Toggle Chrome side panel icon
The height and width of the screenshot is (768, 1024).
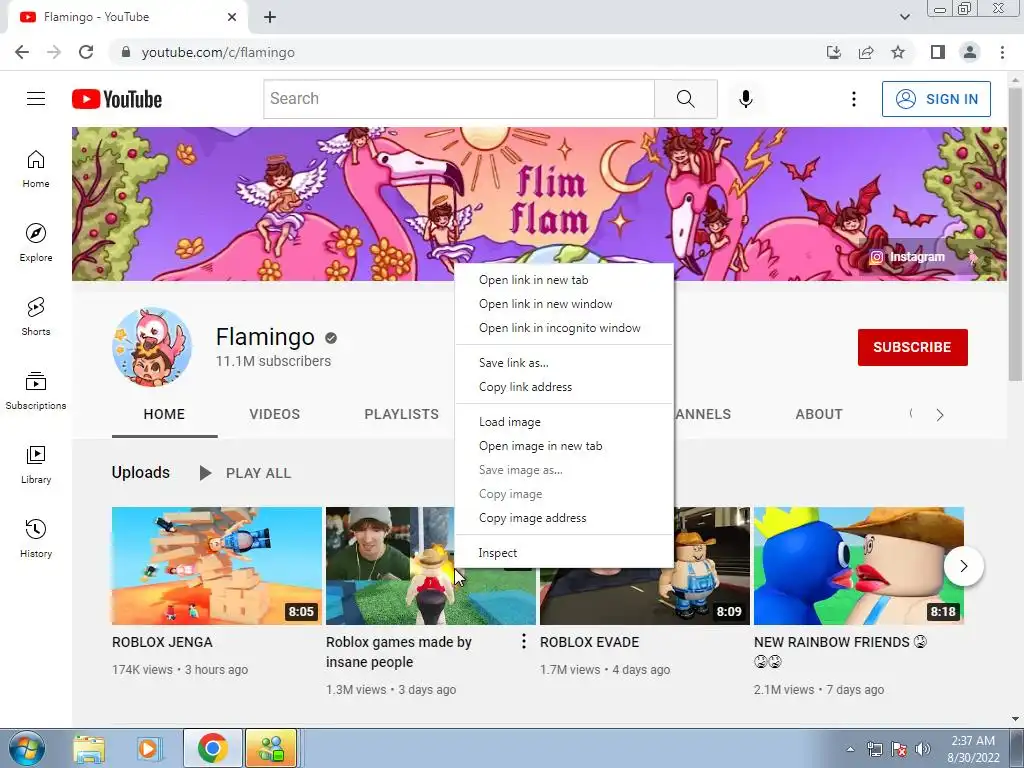pyautogui.click(x=938, y=52)
